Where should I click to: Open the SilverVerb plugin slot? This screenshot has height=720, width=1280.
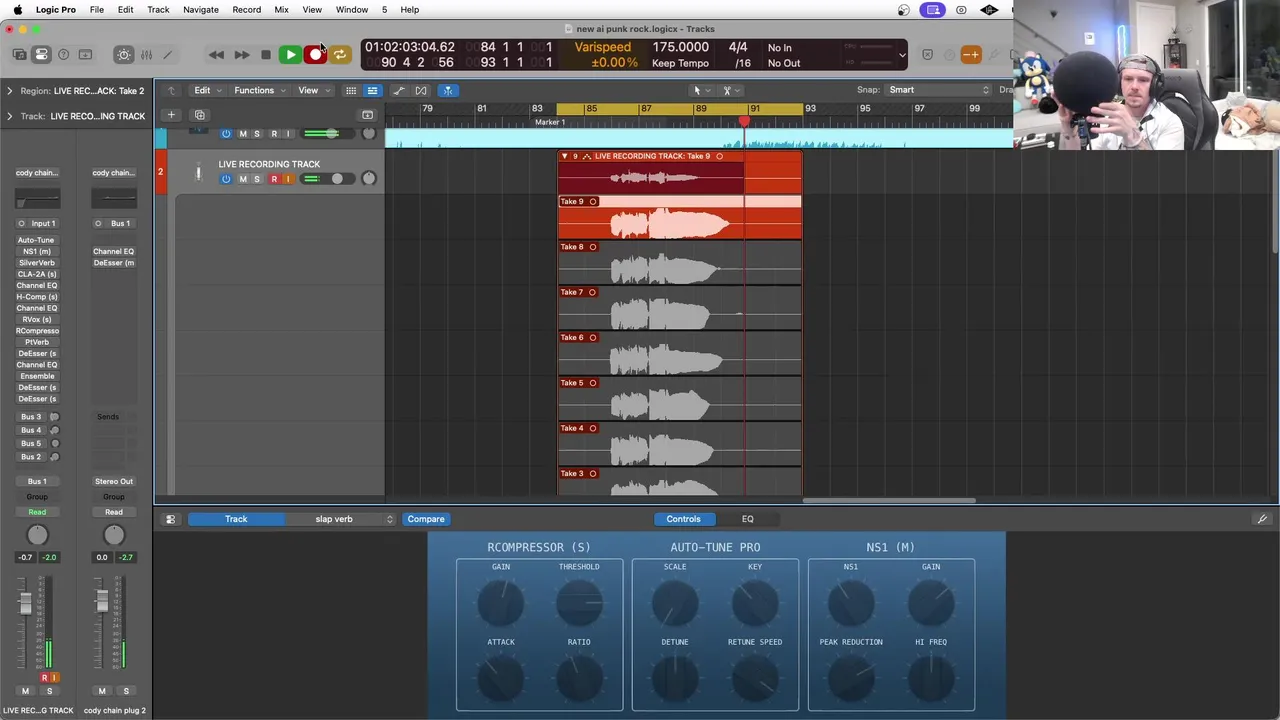click(x=37, y=263)
